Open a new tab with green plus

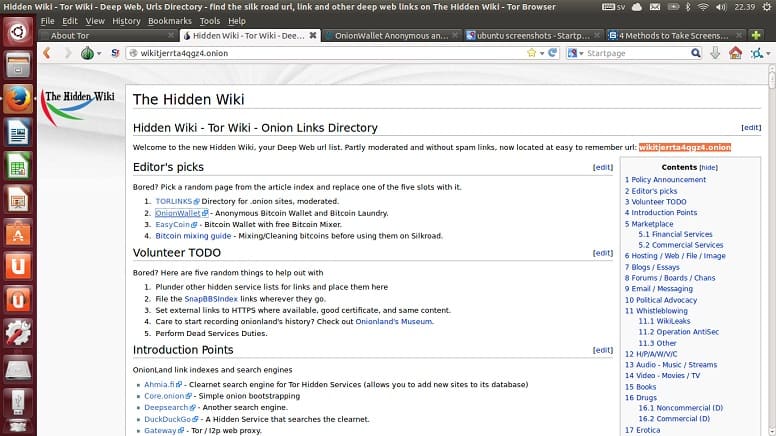click(x=756, y=36)
